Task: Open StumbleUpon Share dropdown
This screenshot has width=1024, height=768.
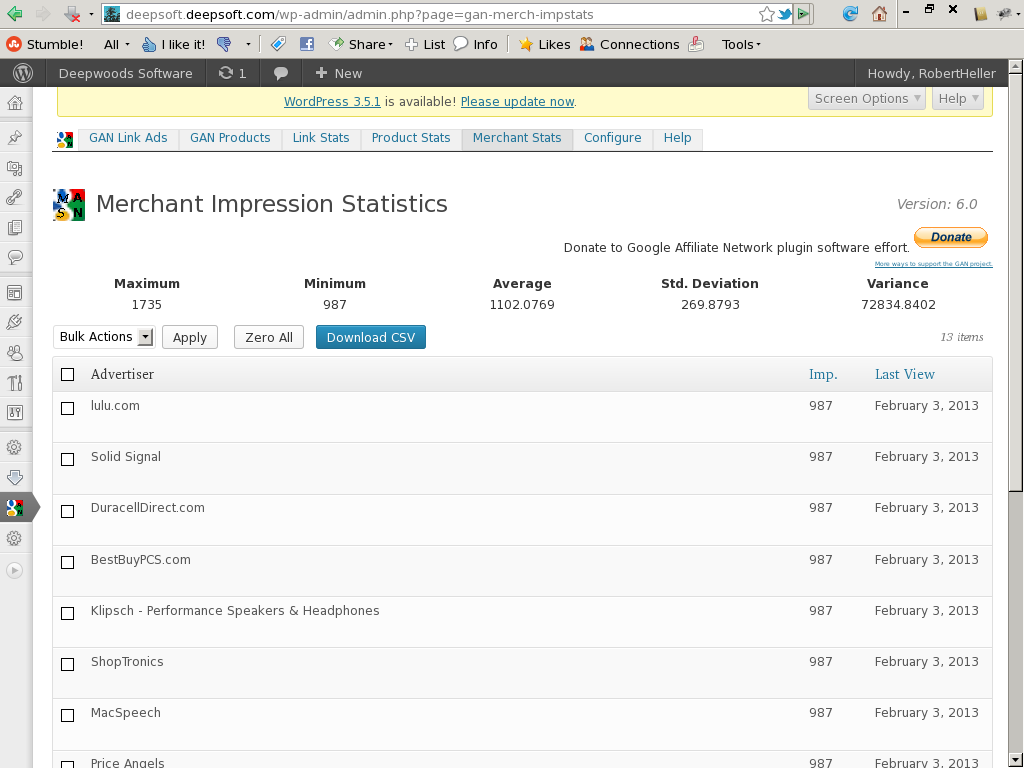Action: (361, 44)
